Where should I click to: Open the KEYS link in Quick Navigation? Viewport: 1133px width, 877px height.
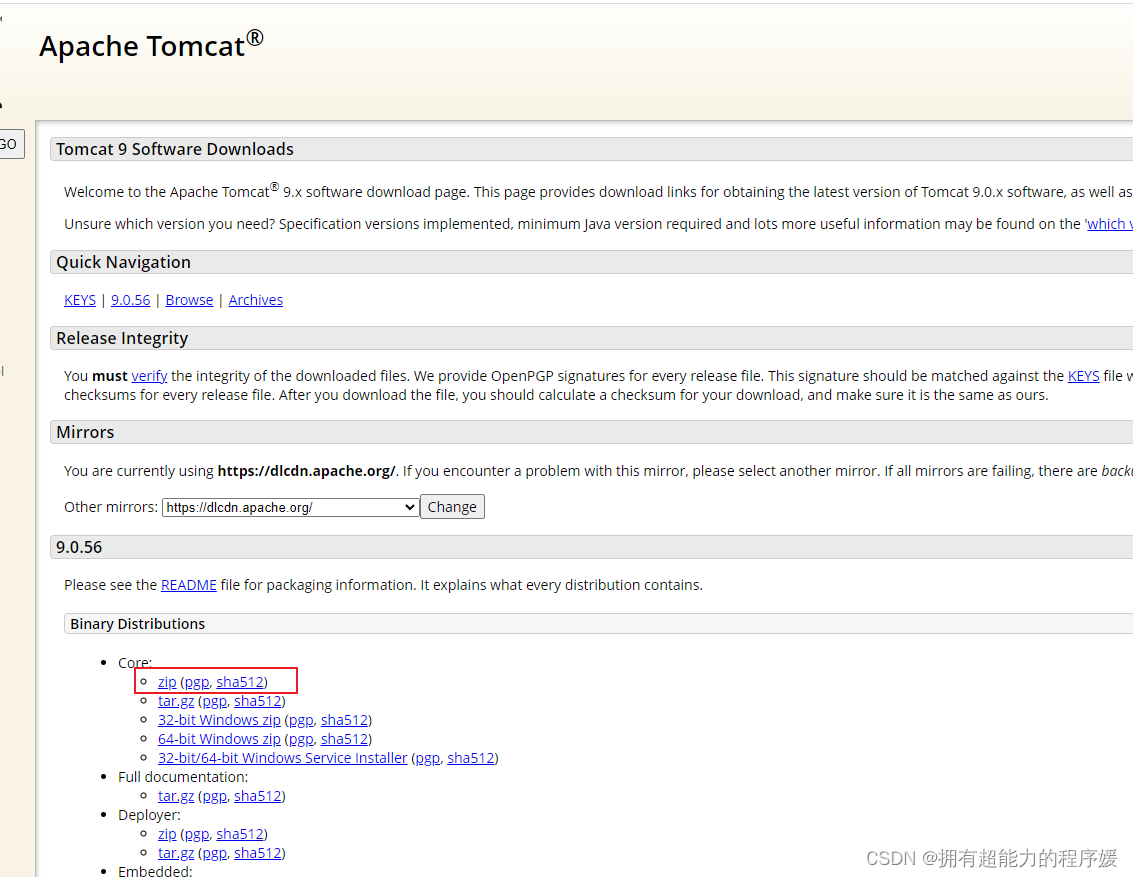[79, 300]
